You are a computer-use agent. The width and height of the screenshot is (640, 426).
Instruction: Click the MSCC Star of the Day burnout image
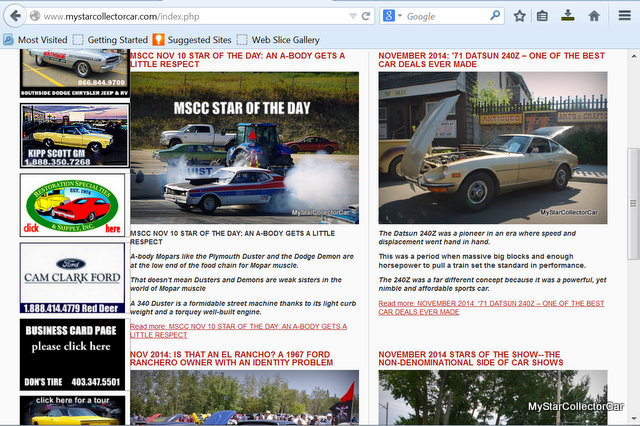pyautogui.click(x=244, y=148)
